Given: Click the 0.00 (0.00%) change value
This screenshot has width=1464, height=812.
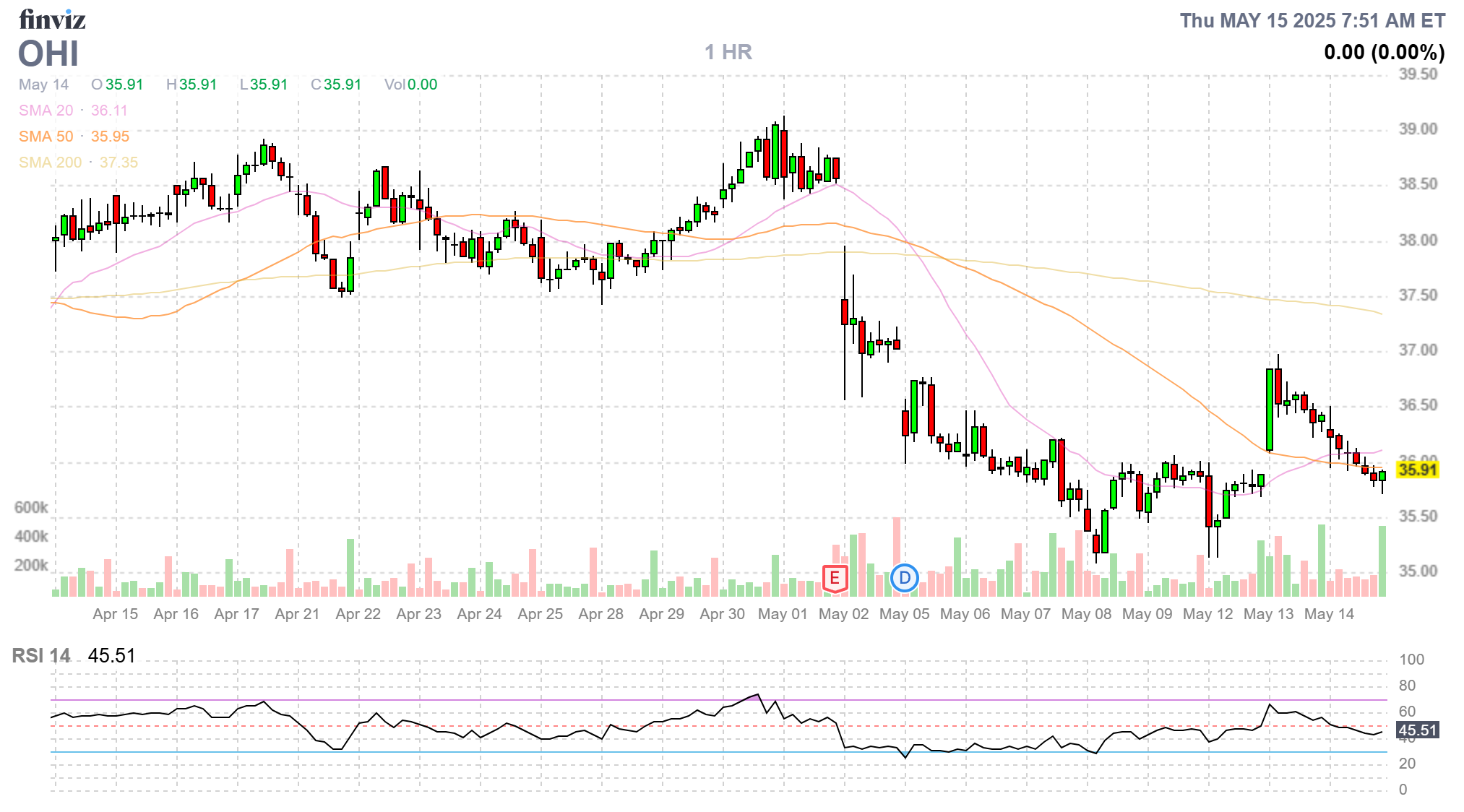Looking at the screenshot, I should pos(1384,52).
